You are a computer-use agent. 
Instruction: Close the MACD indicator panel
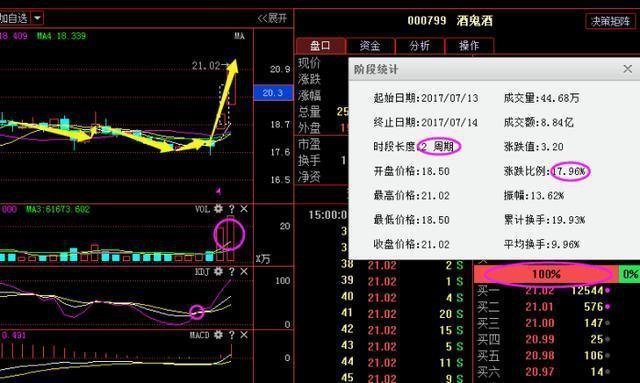coord(244,335)
